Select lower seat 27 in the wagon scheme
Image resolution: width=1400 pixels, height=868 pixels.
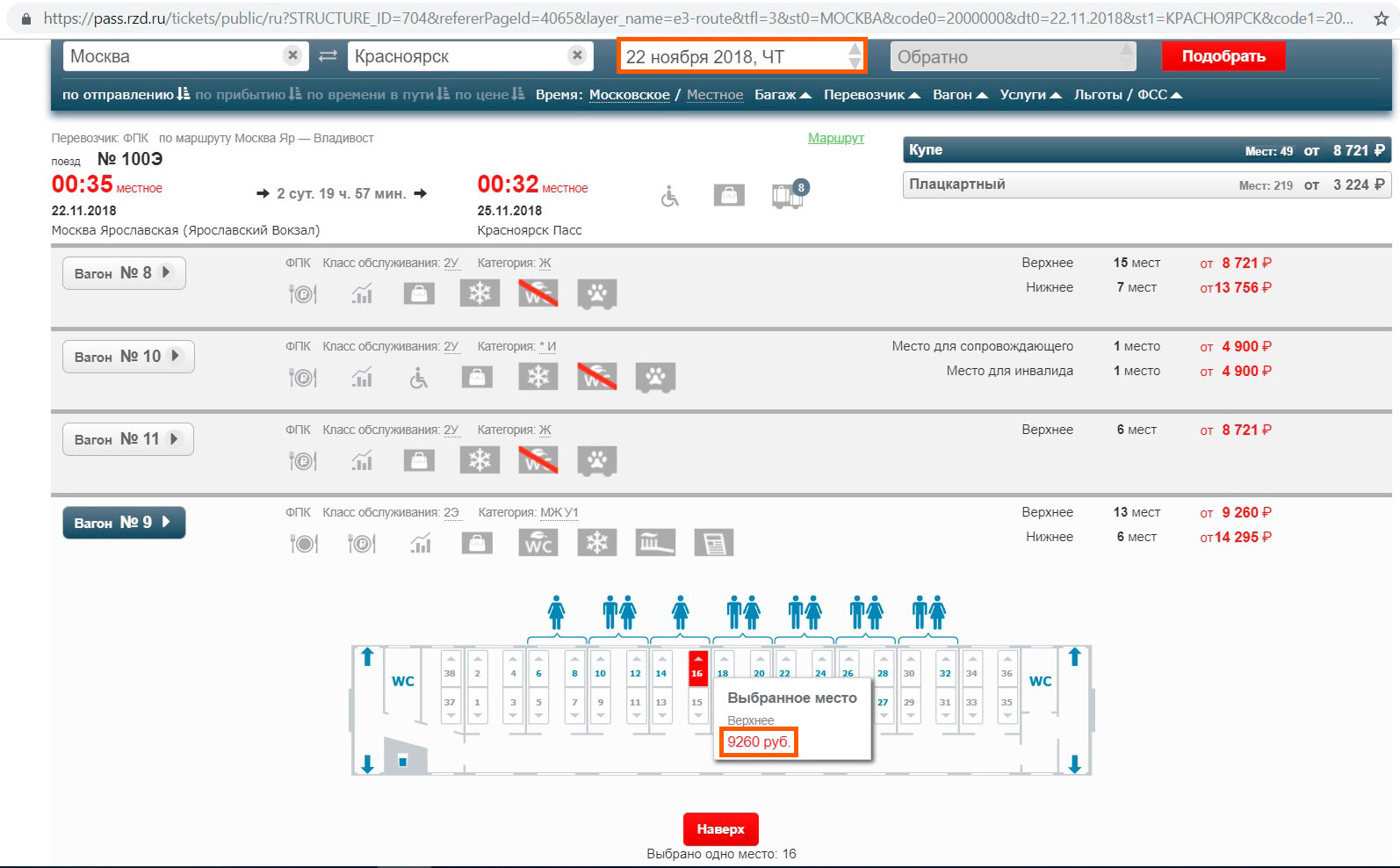coord(884,705)
